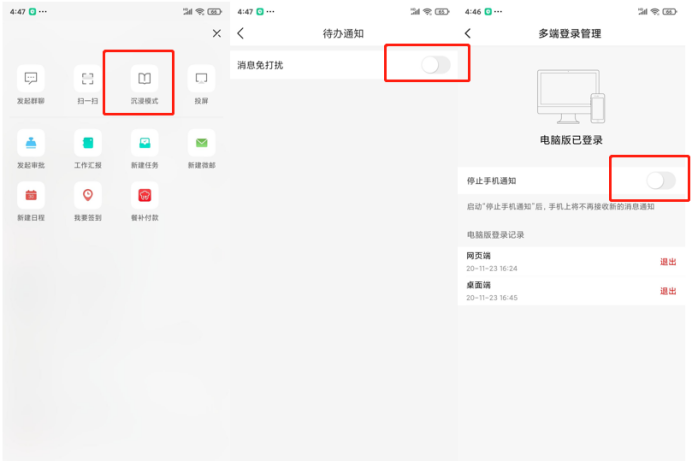693x462 pixels.
Task: Enable the 停止手机通知 switch
Action: point(661,180)
